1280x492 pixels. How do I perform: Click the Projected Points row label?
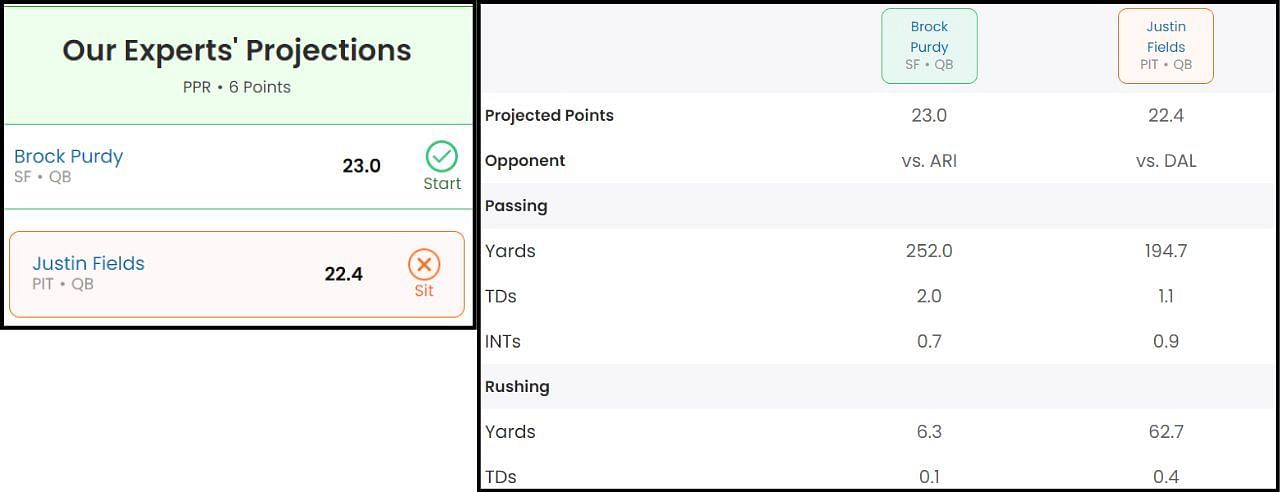[549, 115]
